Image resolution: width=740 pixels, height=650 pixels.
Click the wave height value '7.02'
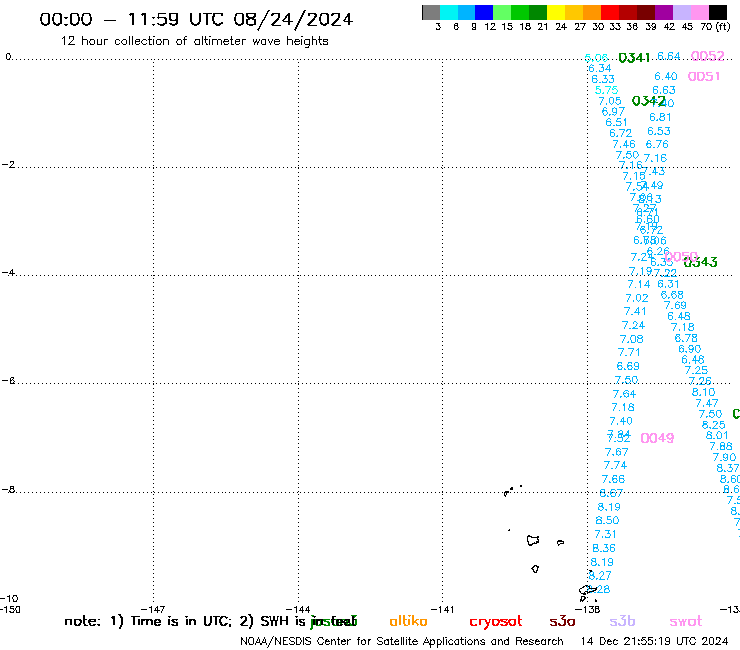point(637,298)
